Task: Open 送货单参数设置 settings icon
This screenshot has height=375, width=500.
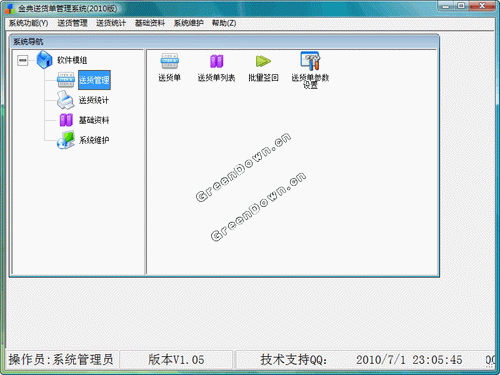Action: pos(310,61)
